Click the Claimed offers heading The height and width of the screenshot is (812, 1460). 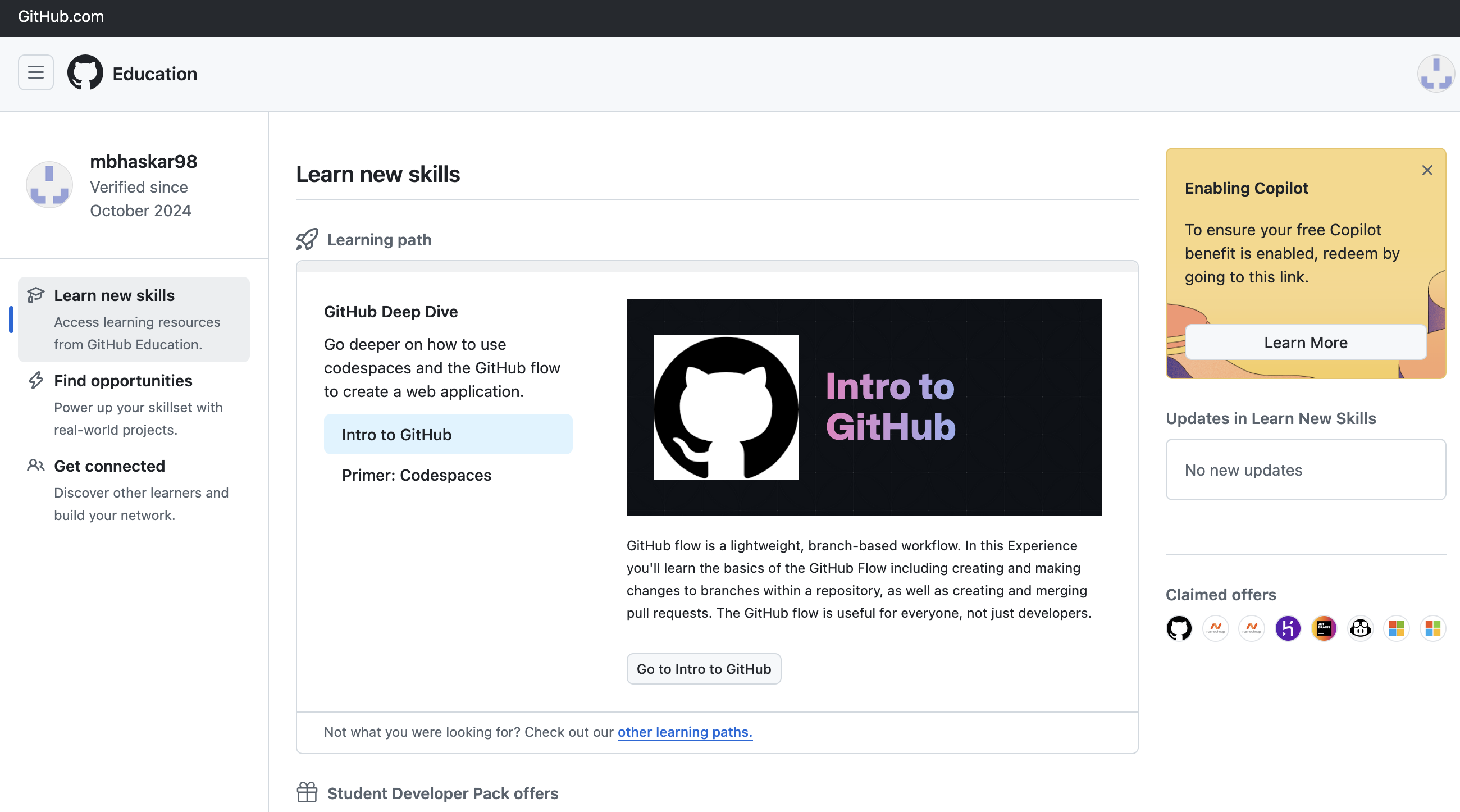[1221, 595]
